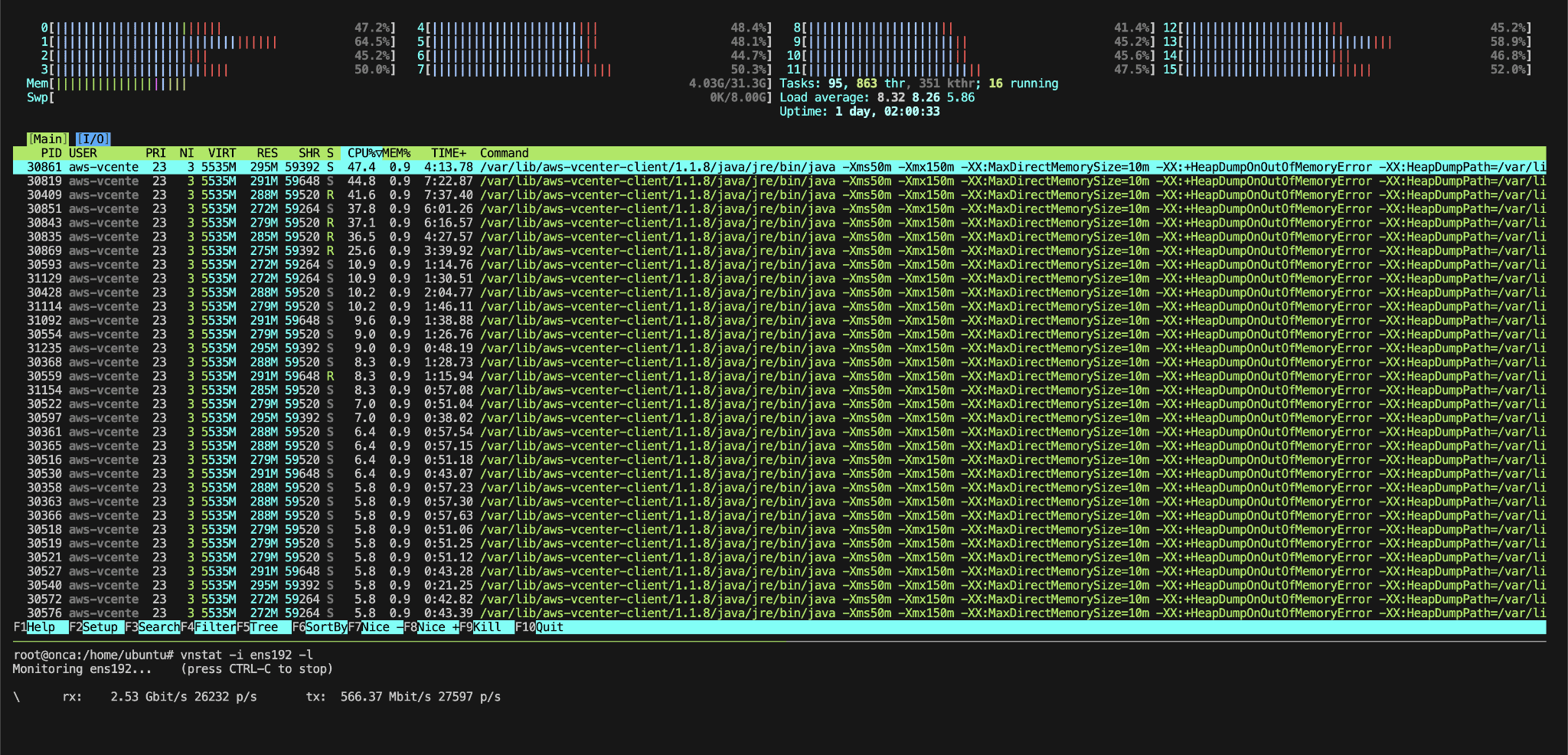1568x755 pixels.
Task: Select process row with PID 30522
Action: pos(779,404)
